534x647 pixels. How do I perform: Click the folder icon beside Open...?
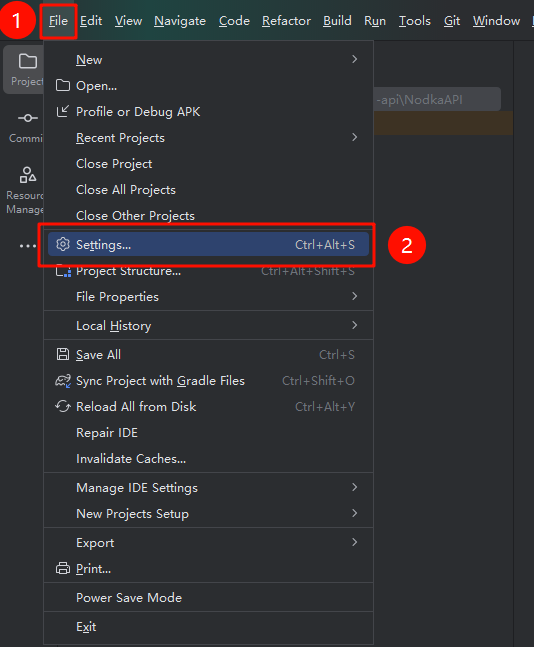[x=63, y=85]
